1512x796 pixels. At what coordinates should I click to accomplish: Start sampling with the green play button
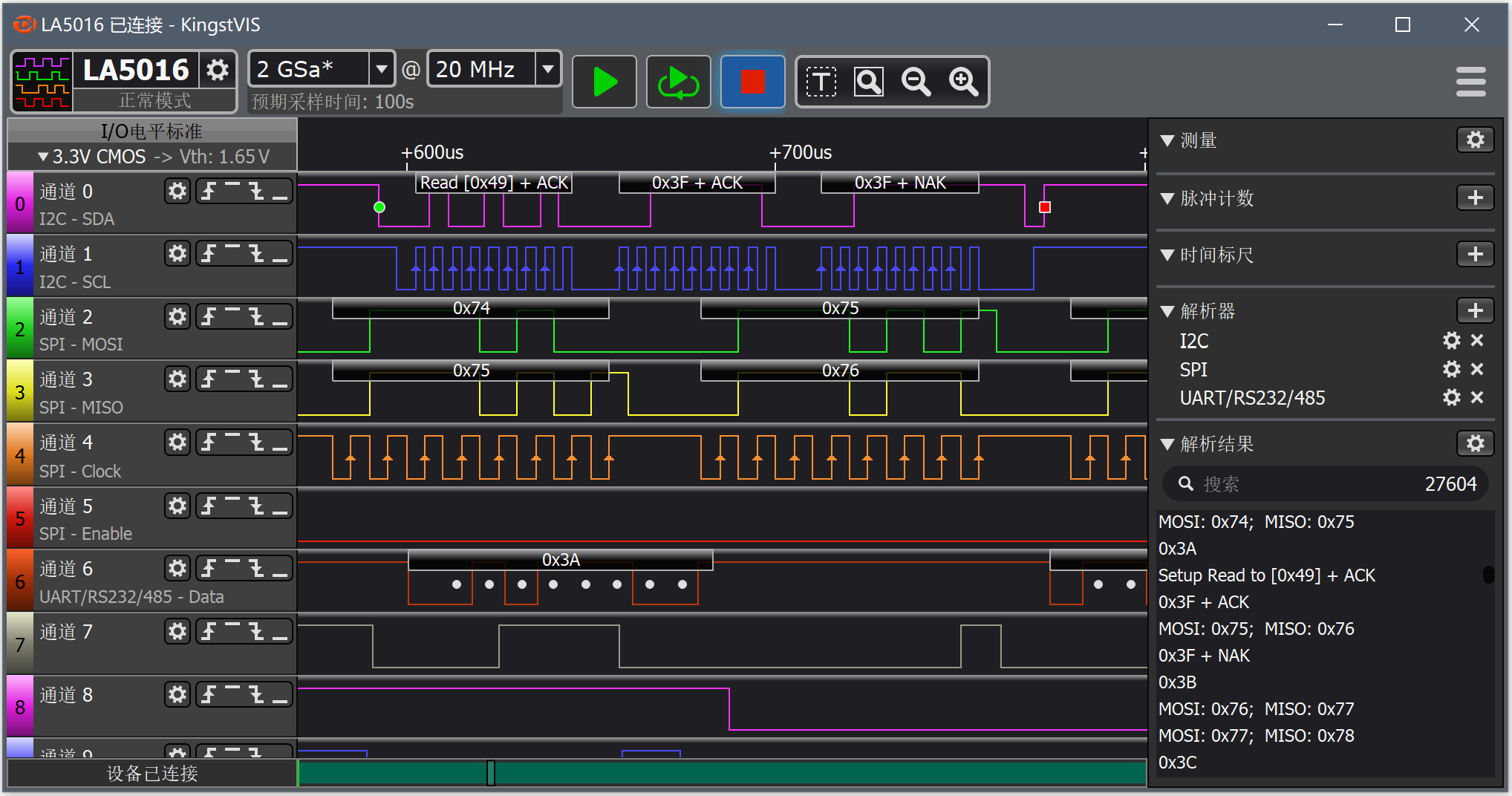coord(605,82)
